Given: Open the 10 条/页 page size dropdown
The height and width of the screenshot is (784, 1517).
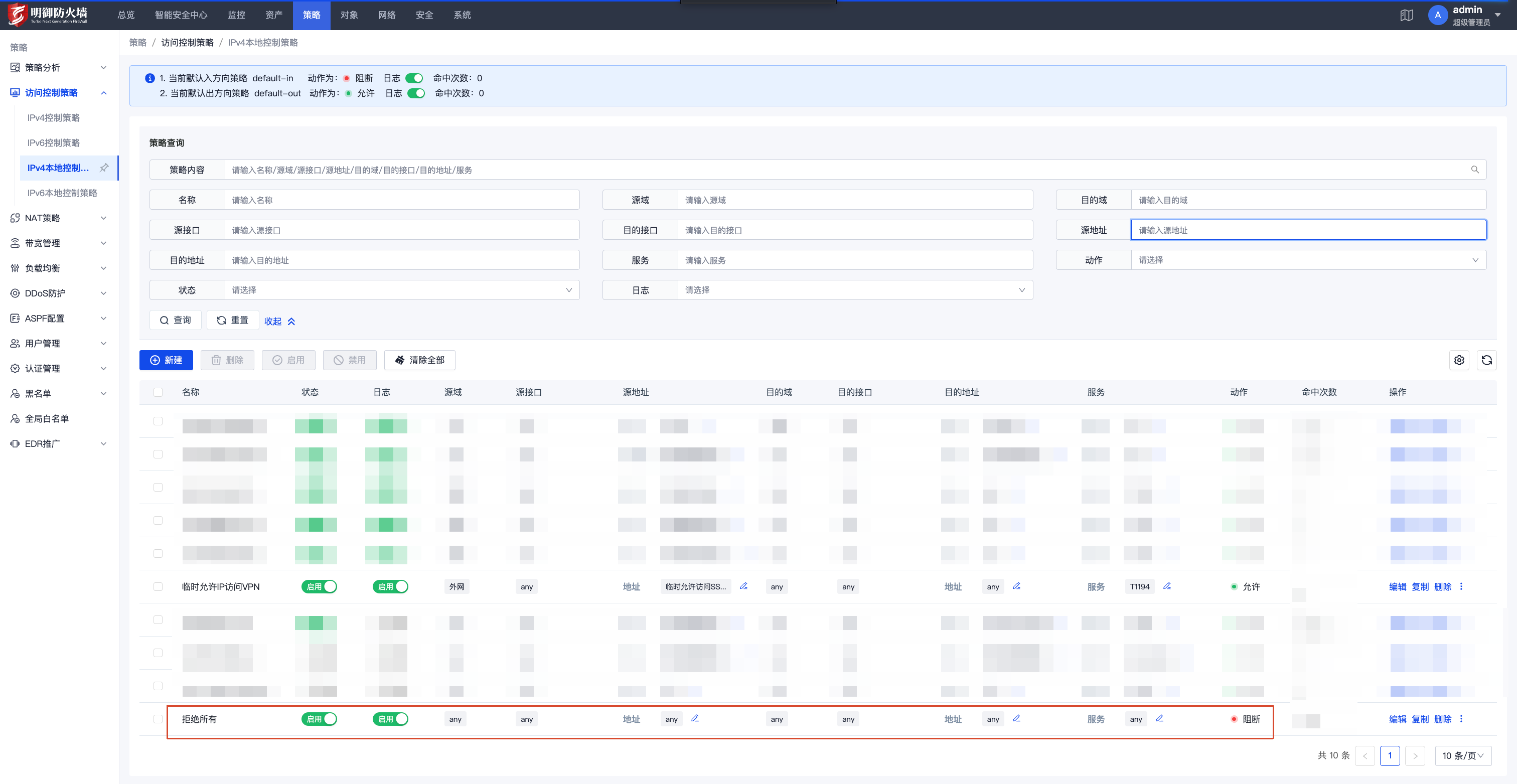Looking at the screenshot, I should click(1463, 756).
